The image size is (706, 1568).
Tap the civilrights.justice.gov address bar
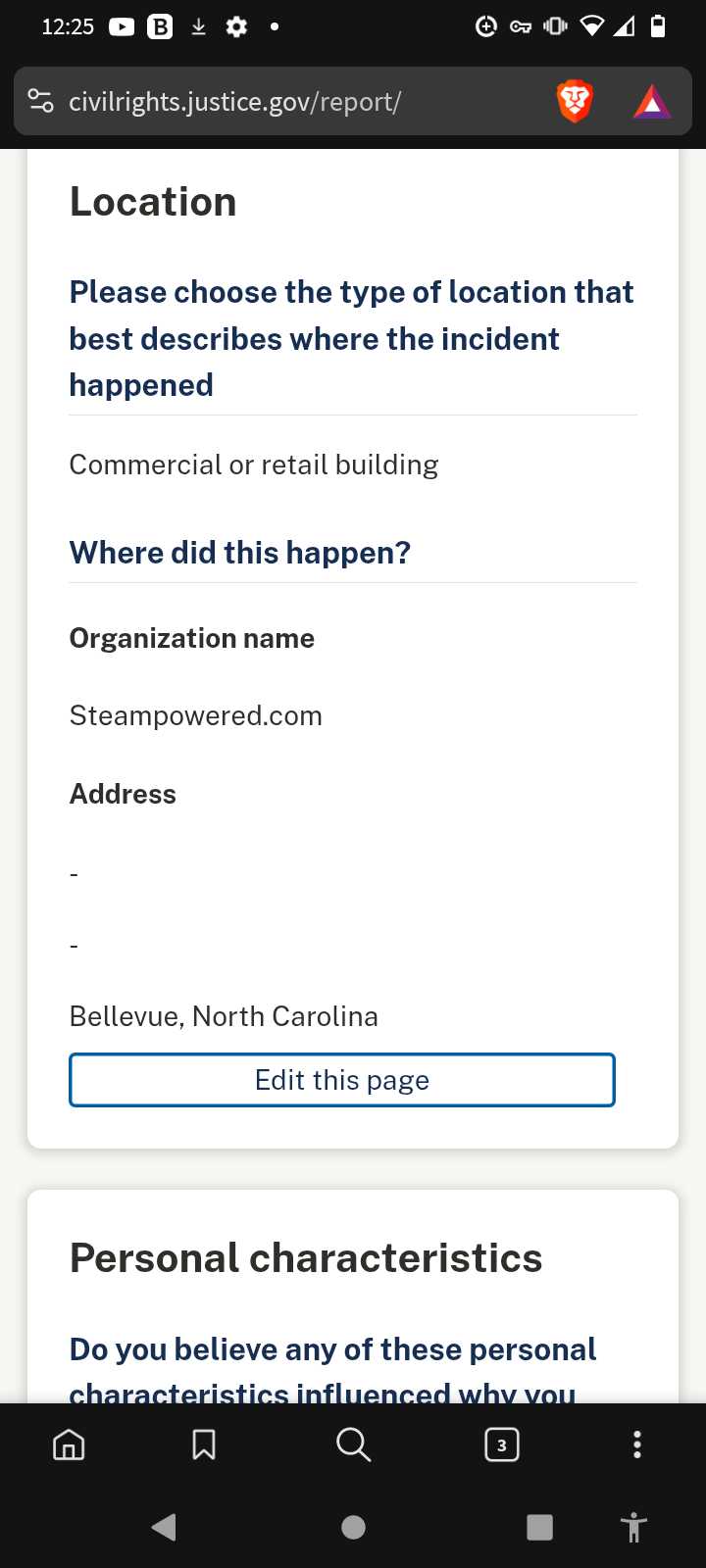234,102
